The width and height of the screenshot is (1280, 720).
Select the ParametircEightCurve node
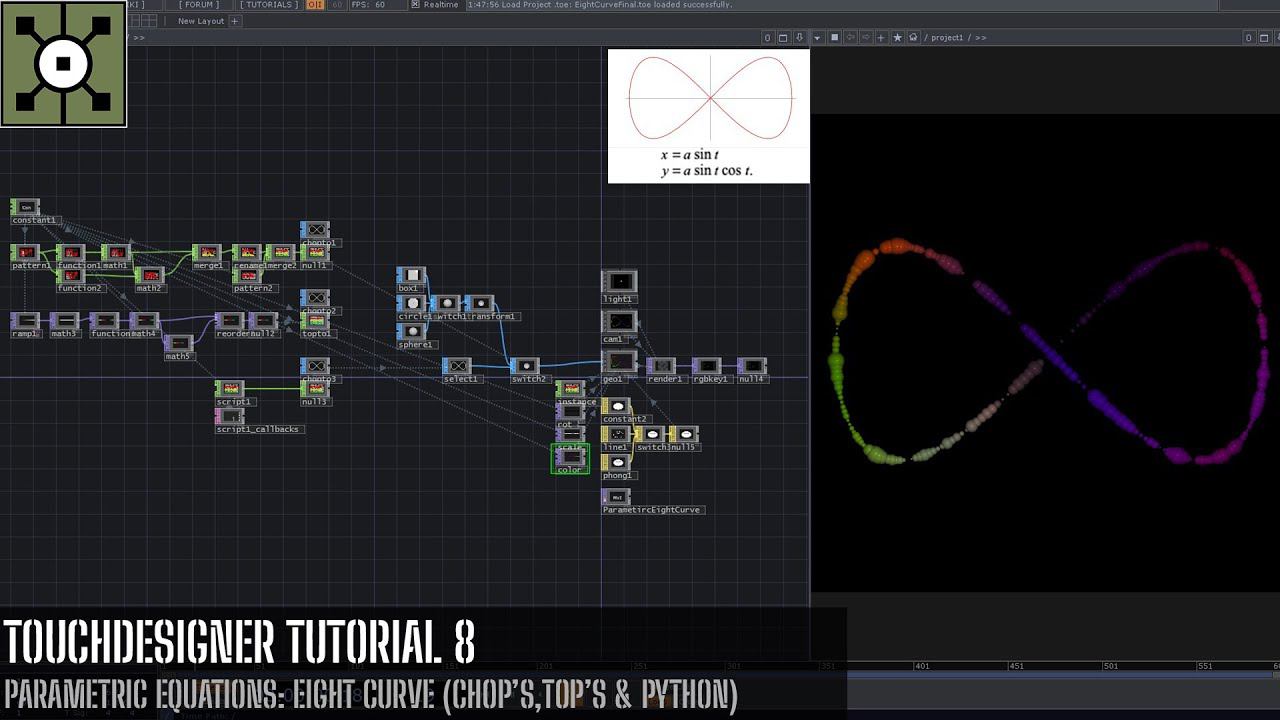617,496
